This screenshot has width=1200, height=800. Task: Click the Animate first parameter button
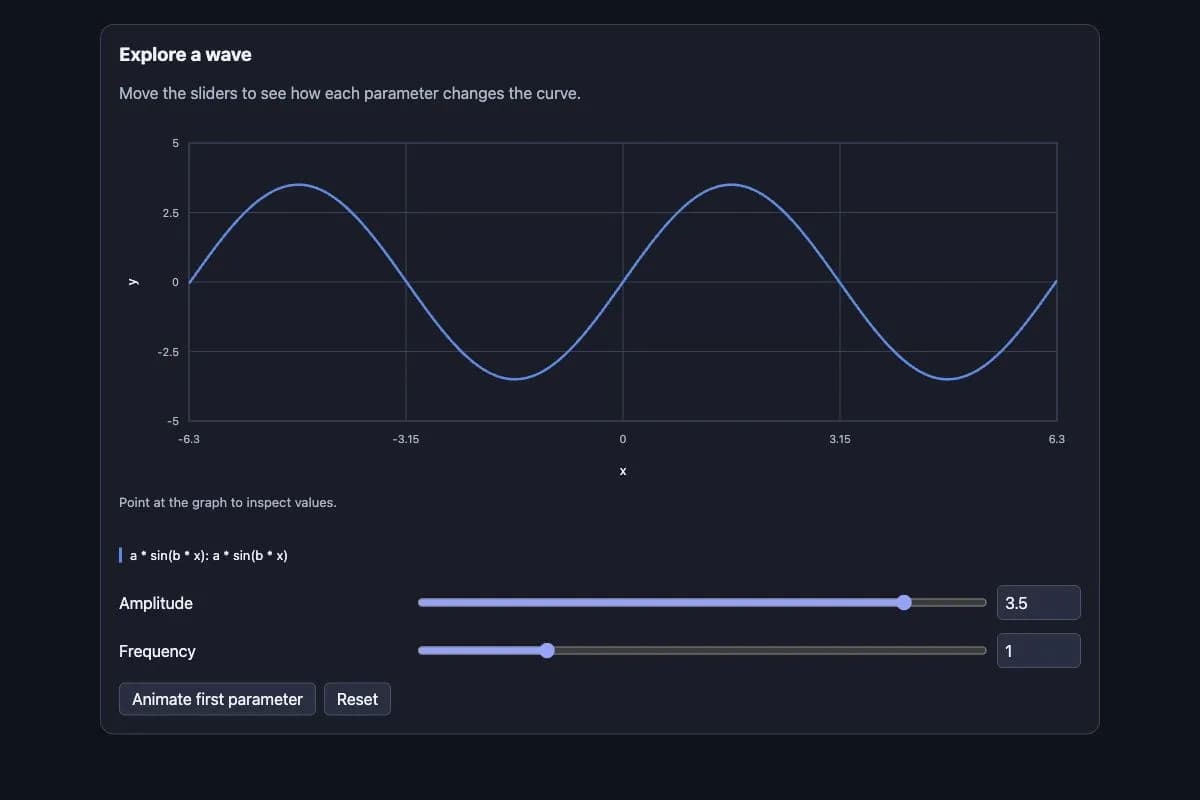217,699
